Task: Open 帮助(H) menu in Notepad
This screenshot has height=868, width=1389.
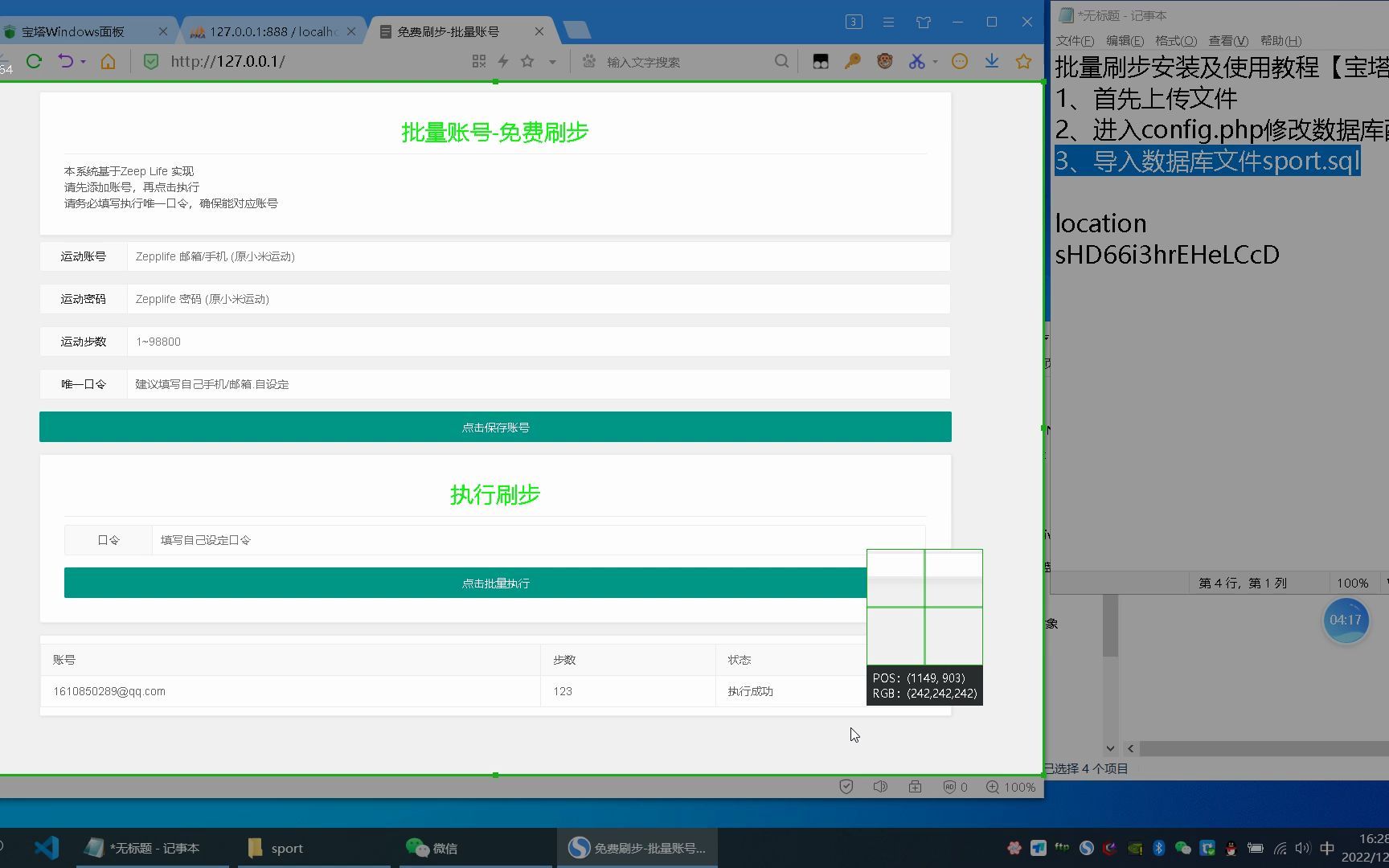Action: [x=1280, y=41]
